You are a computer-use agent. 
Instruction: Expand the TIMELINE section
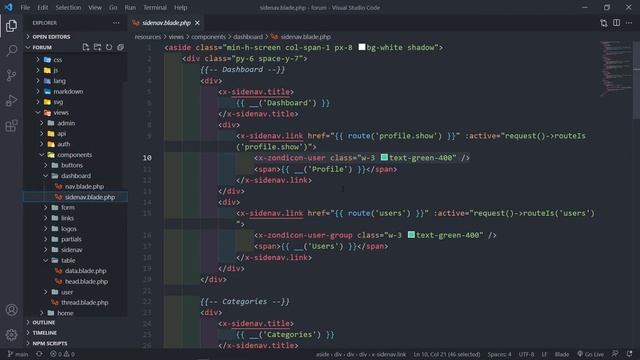click(44, 333)
